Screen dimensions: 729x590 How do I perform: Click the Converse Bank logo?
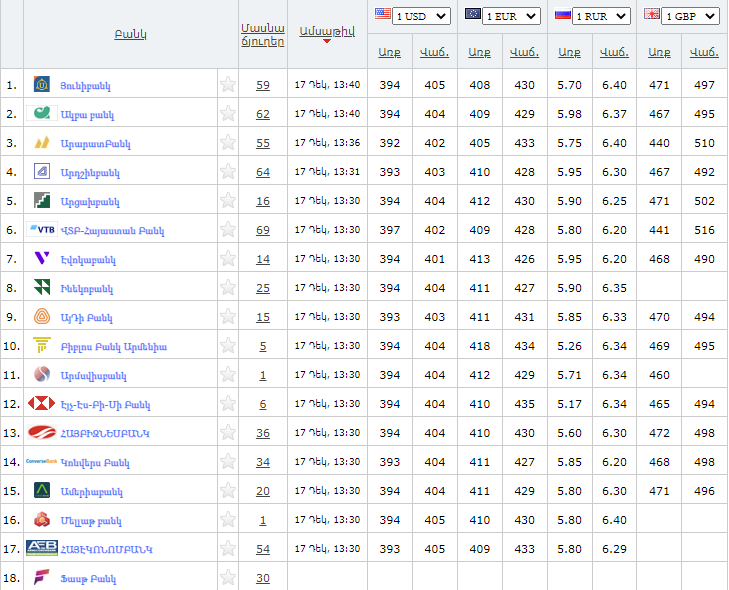(x=42, y=462)
